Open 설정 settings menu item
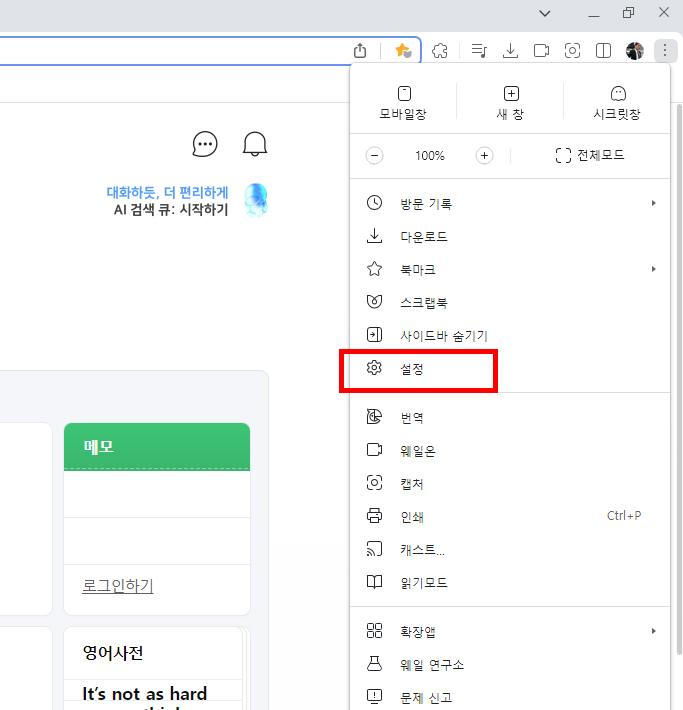Screen dimensions: 683x710 pyautogui.click(x=510, y=369)
